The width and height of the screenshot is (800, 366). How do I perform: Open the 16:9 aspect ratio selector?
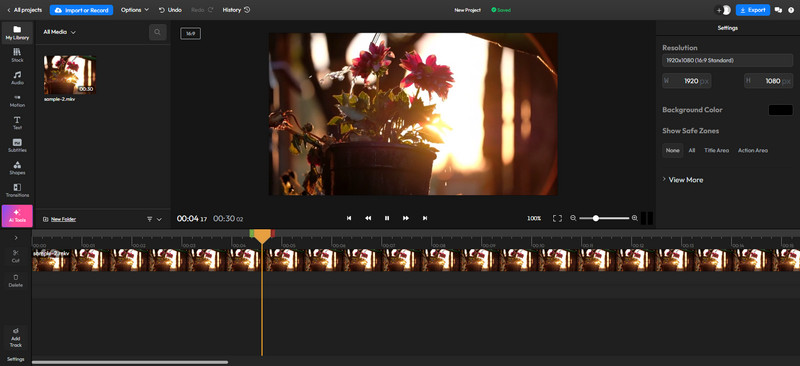190,34
